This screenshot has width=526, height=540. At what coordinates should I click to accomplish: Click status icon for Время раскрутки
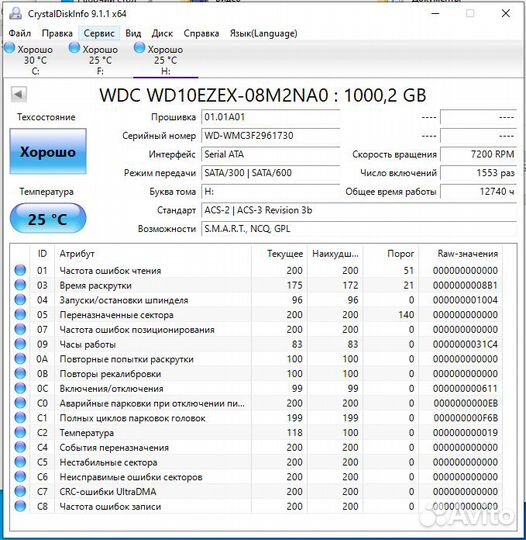tap(20, 285)
